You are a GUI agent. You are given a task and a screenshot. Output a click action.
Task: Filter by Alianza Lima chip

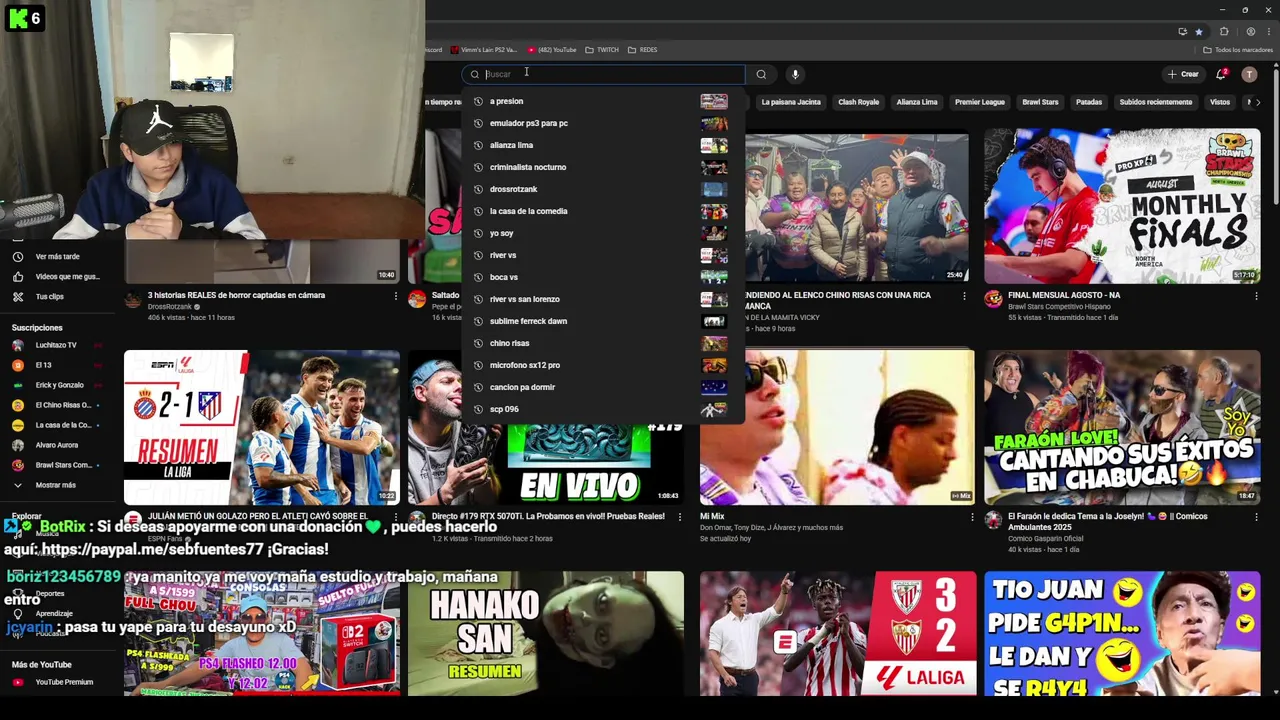pyautogui.click(x=917, y=102)
